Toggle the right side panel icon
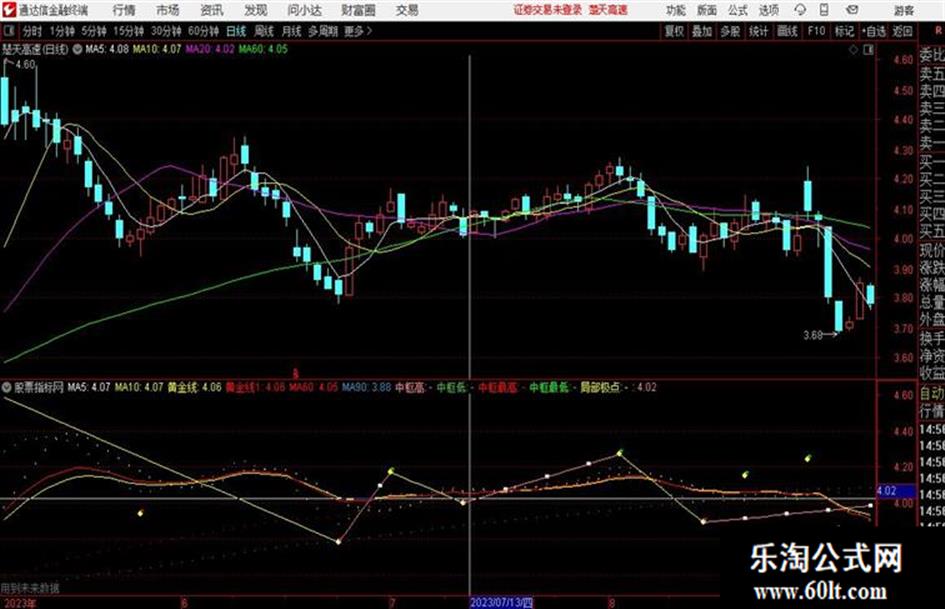This screenshot has width=945, height=609. pos(868,50)
